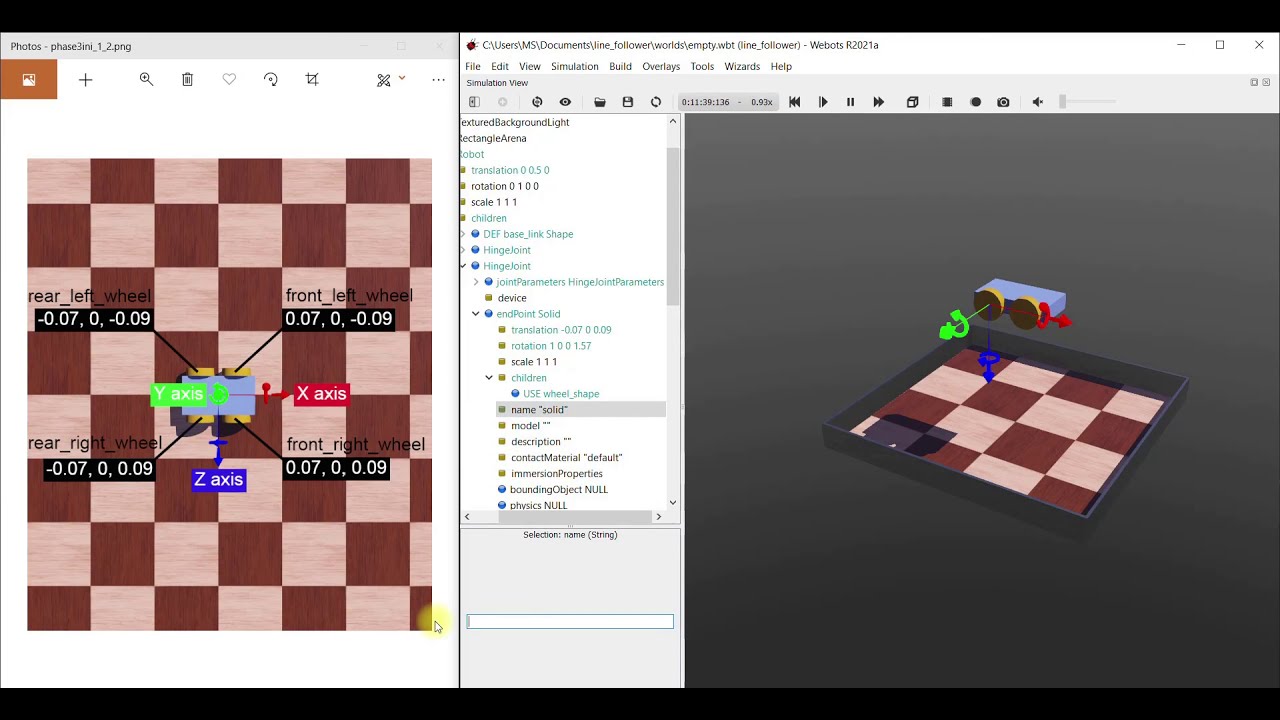Collapse the children node under endPoint Solid
Image resolution: width=1280 pixels, height=720 pixels.
tap(489, 378)
